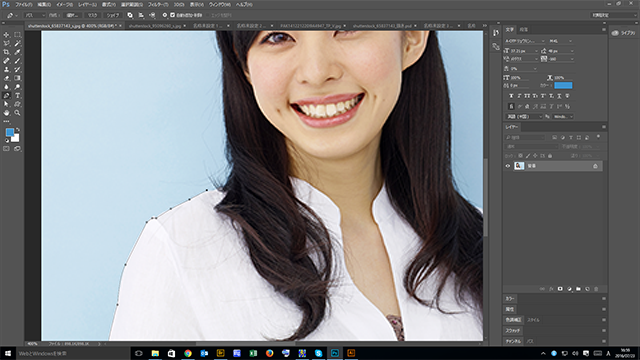This screenshot has height=360, width=640.
Task: Select the Rectangular Marquee tool
Action: click(17, 35)
